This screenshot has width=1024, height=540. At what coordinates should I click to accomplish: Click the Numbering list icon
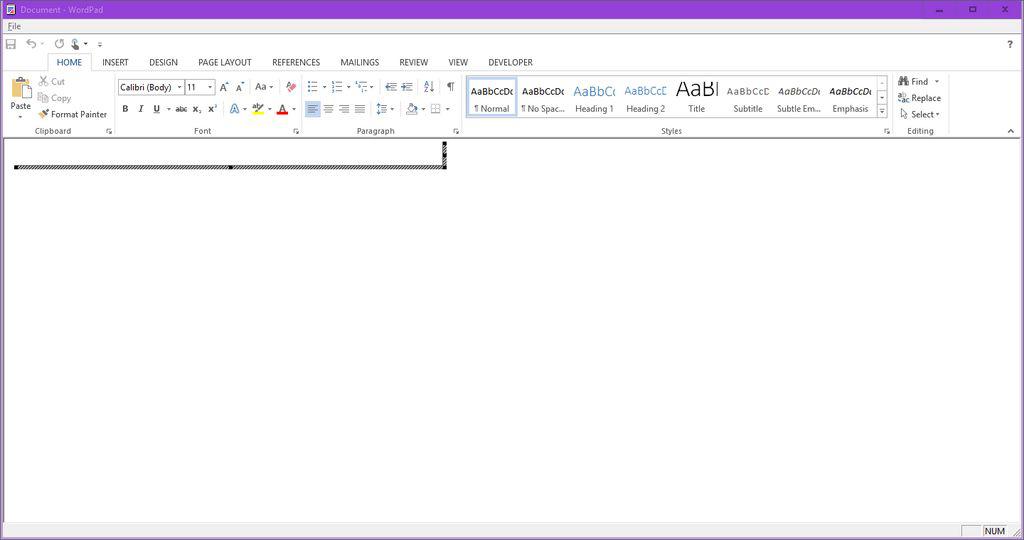point(337,87)
